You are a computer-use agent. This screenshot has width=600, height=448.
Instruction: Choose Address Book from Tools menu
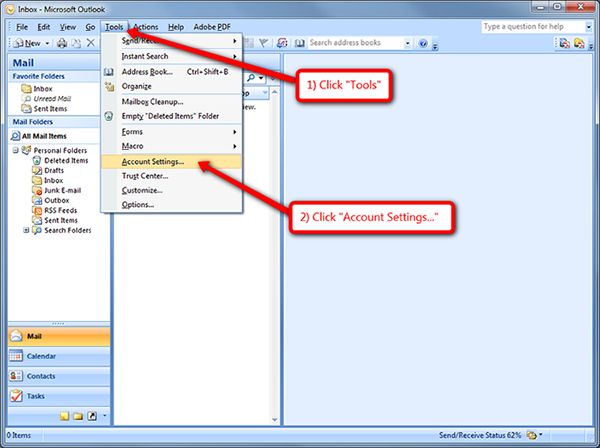[172, 72]
